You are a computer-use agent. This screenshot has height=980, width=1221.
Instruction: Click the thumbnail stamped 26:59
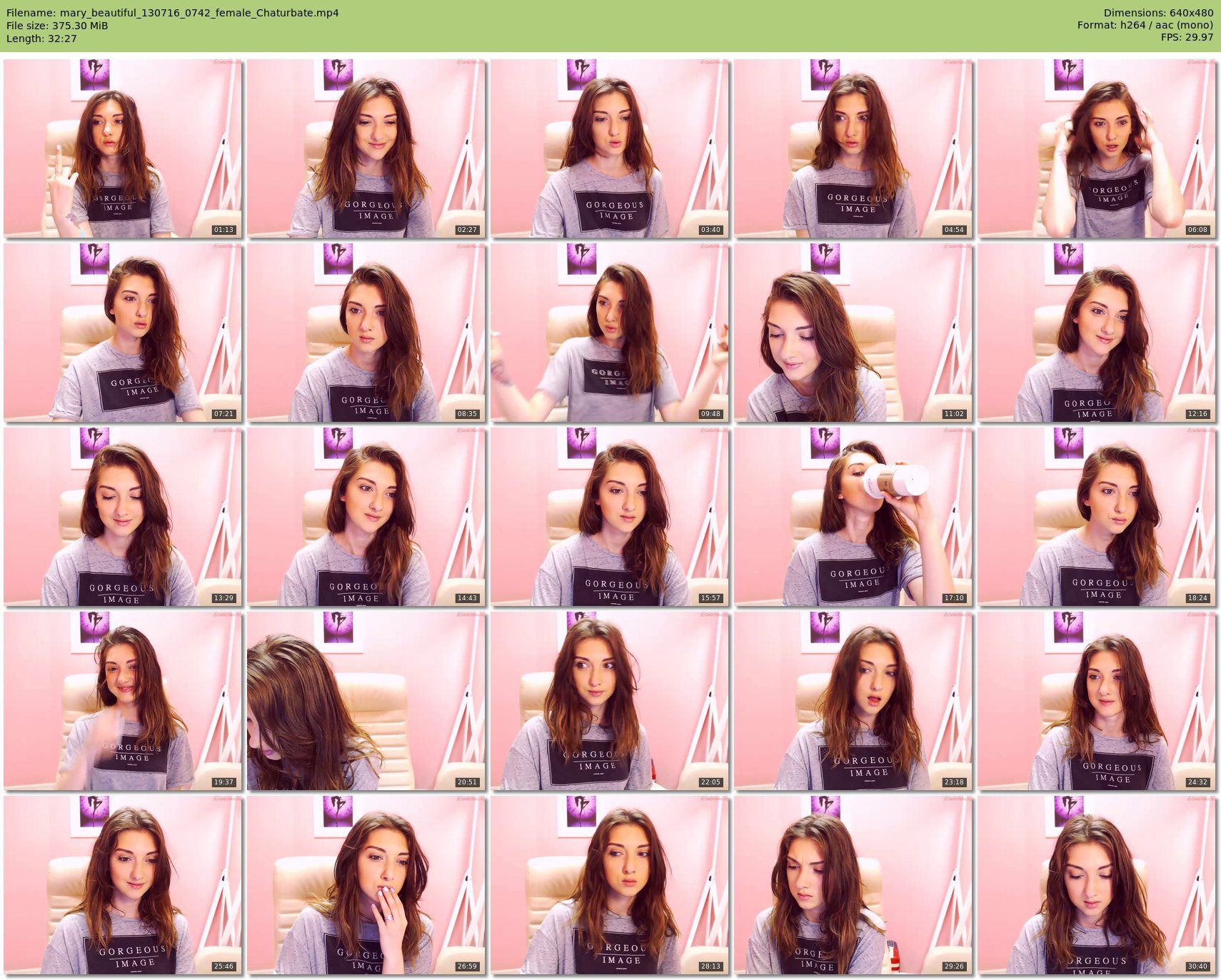[x=366, y=885]
